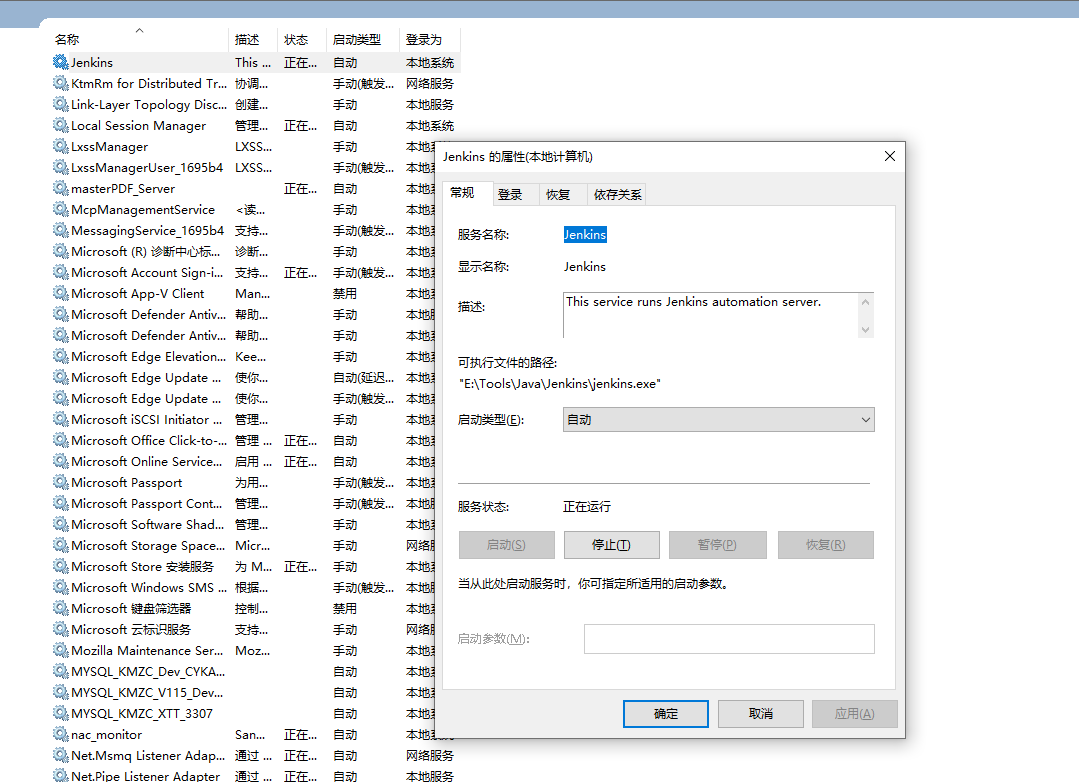
Task: Sort services by 登录为 column header
Action: (429, 40)
